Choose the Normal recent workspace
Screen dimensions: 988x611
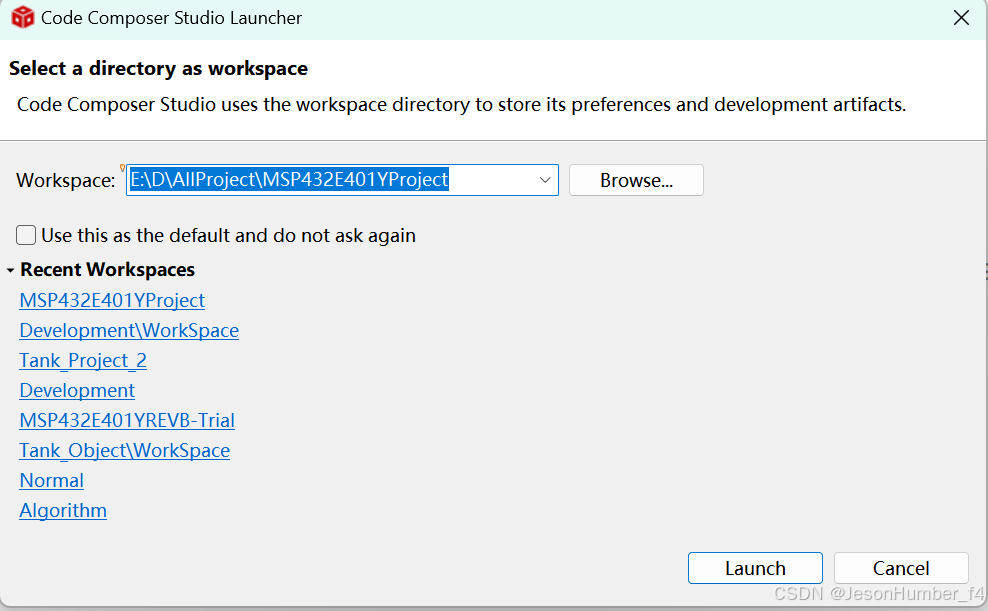pos(52,481)
